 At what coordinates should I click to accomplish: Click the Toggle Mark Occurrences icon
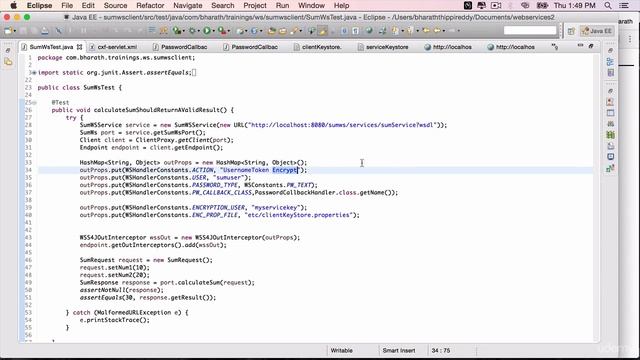point(323,31)
